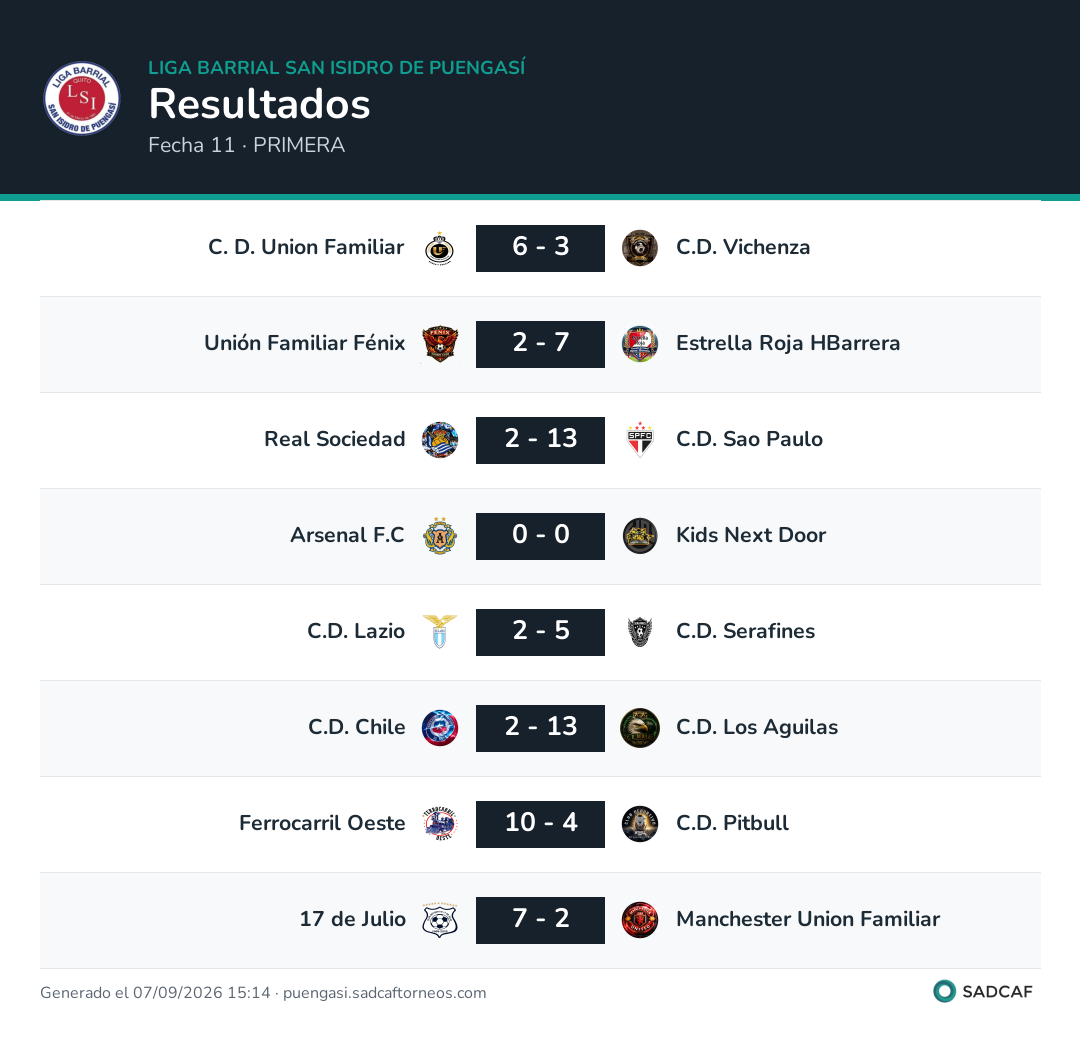1080x1044 pixels.
Task: Open the 17 de Julio team name
Action: pyautogui.click(x=353, y=919)
